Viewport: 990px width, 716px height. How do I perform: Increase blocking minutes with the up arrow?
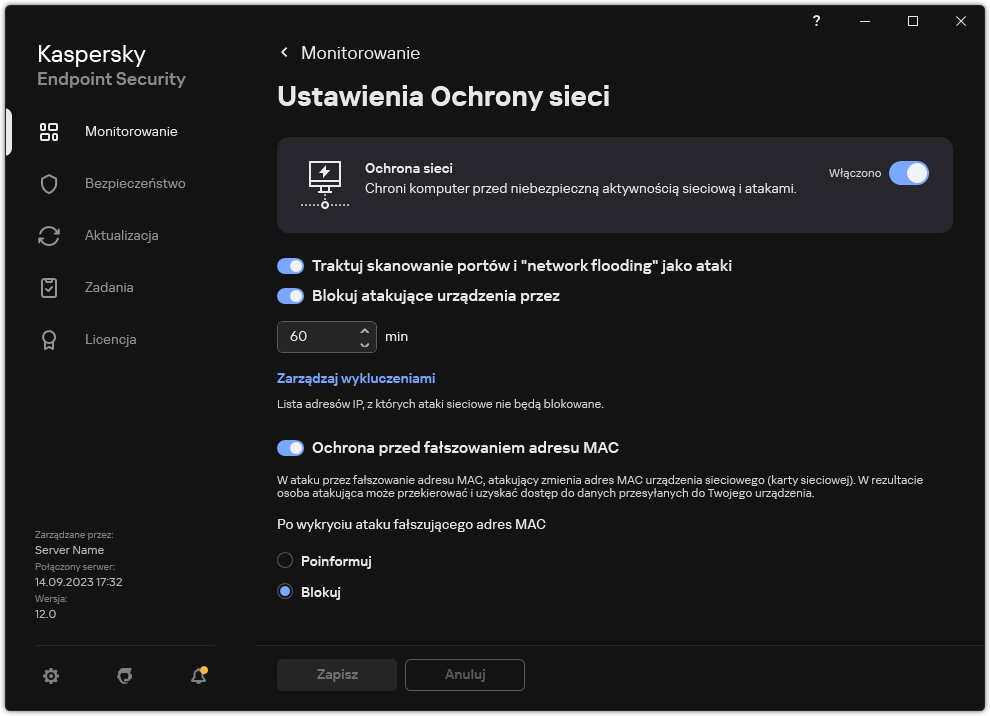click(367, 330)
